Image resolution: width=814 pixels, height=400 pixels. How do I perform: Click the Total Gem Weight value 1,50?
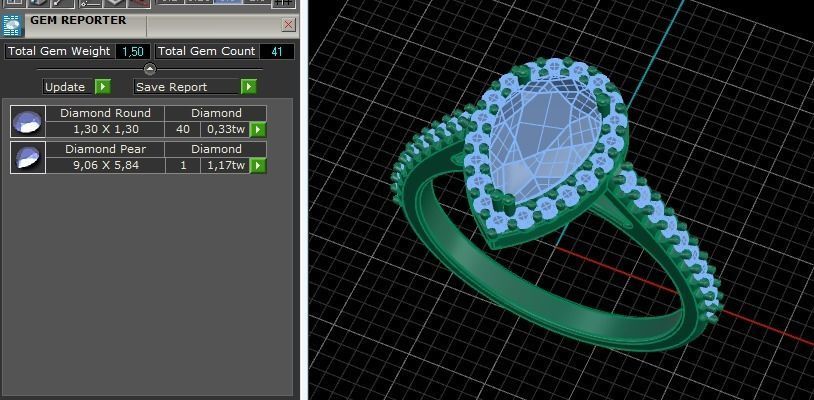tap(133, 51)
